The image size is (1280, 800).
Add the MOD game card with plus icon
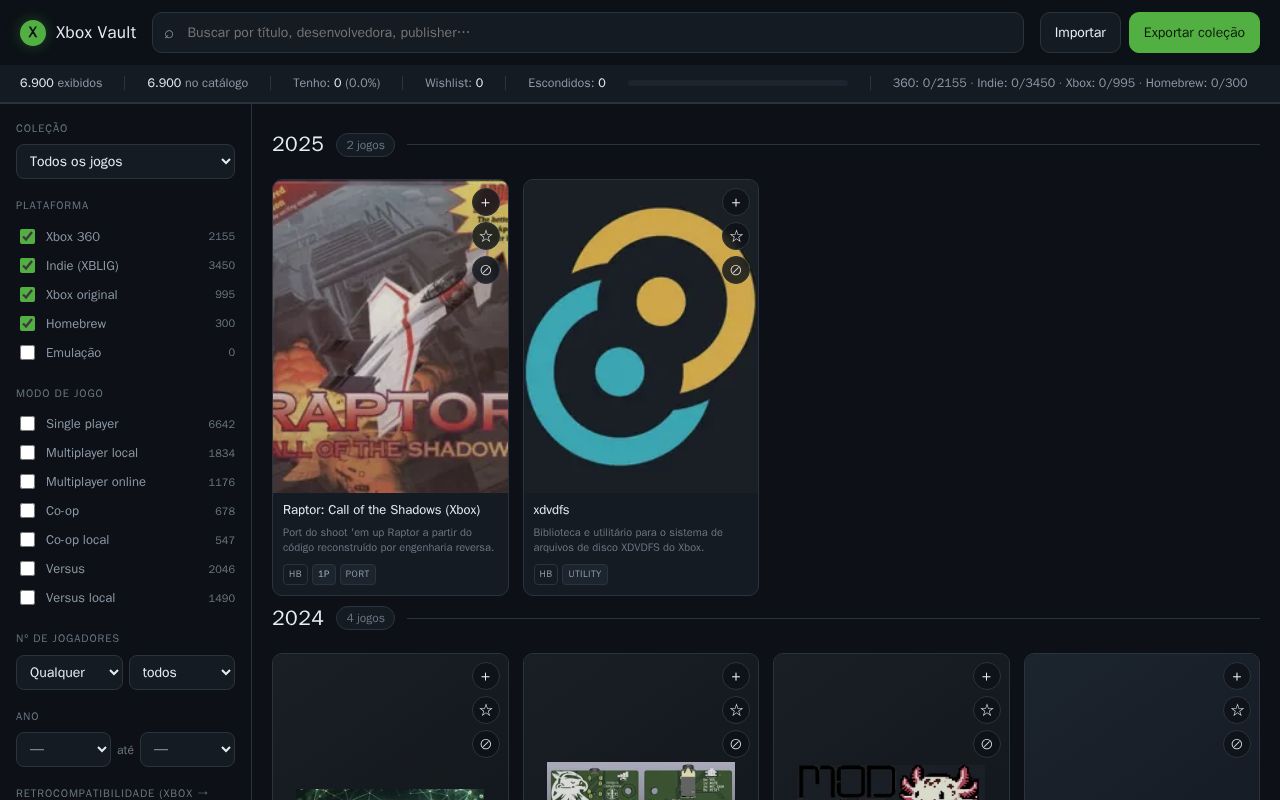(987, 677)
